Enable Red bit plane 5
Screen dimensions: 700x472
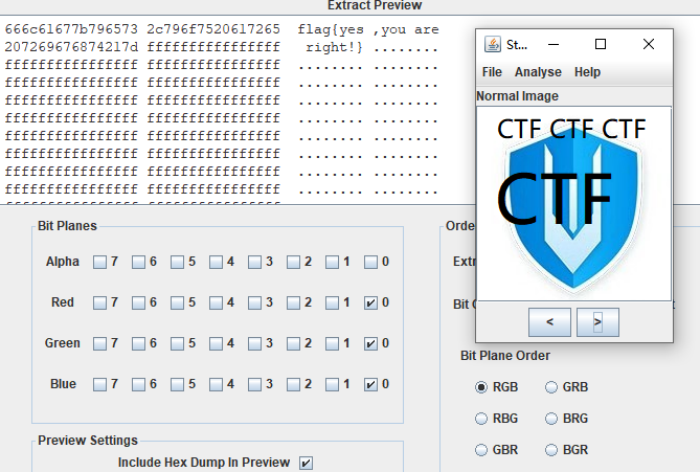(x=177, y=303)
